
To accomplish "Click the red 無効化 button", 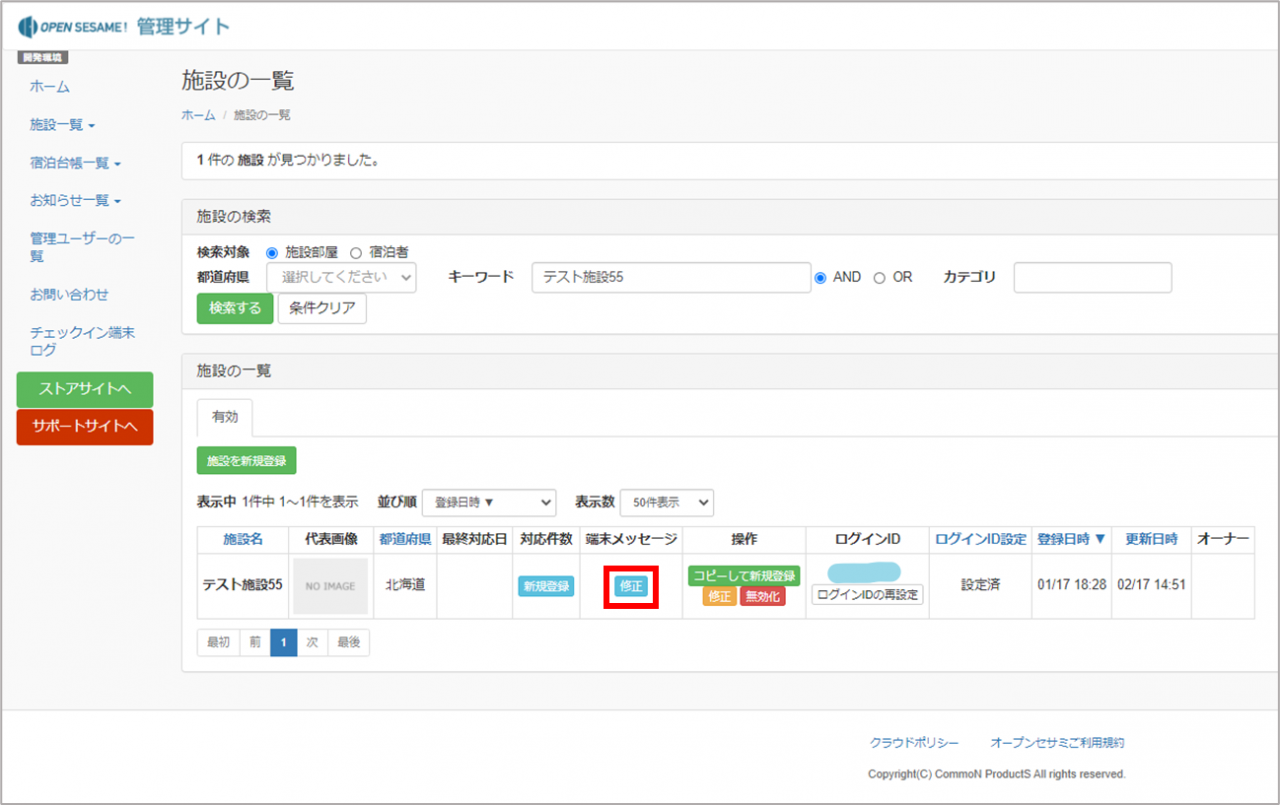I will pos(763,597).
